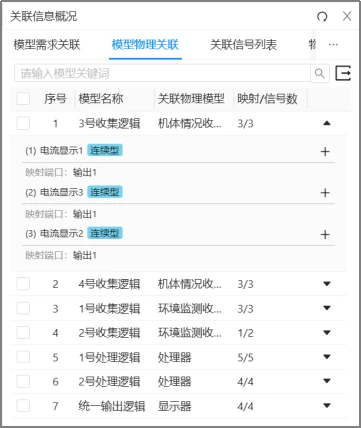Open the 关联信息列表 tab
This screenshot has height=428, width=361.
(243, 44)
